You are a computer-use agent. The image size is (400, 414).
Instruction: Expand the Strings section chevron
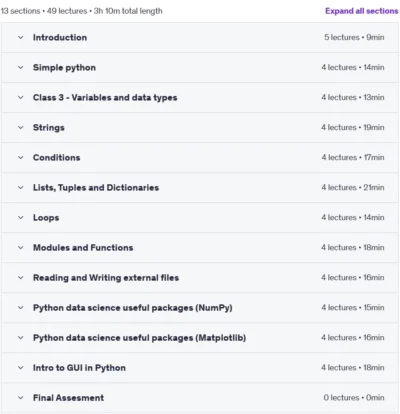(x=21, y=127)
